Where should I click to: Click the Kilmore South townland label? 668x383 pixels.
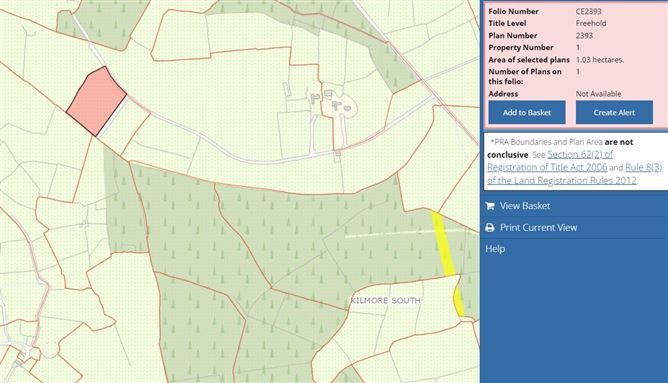pyautogui.click(x=386, y=300)
